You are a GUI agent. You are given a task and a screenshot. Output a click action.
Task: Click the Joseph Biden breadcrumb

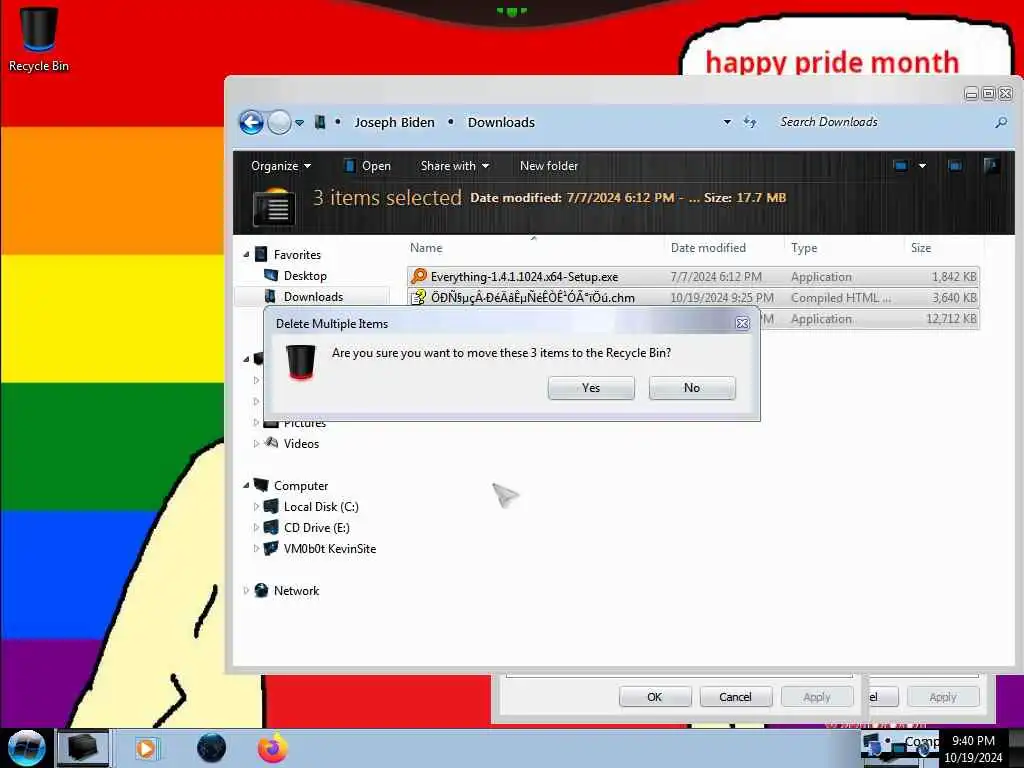pyautogui.click(x=394, y=122)
